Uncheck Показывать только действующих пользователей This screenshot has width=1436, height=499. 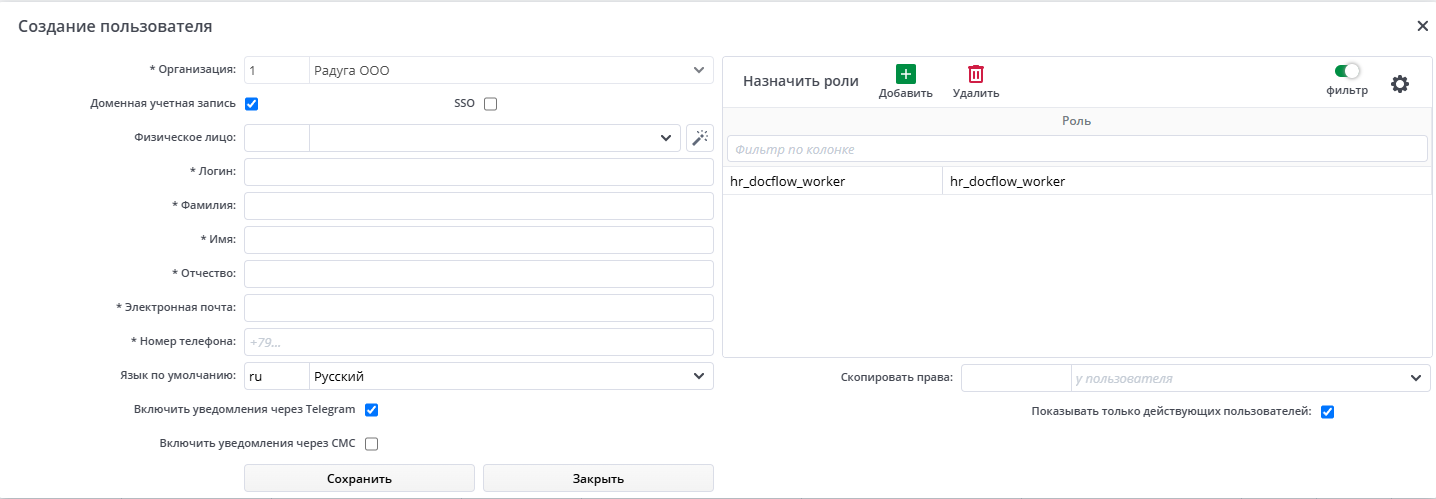(x=1328, y=411)
